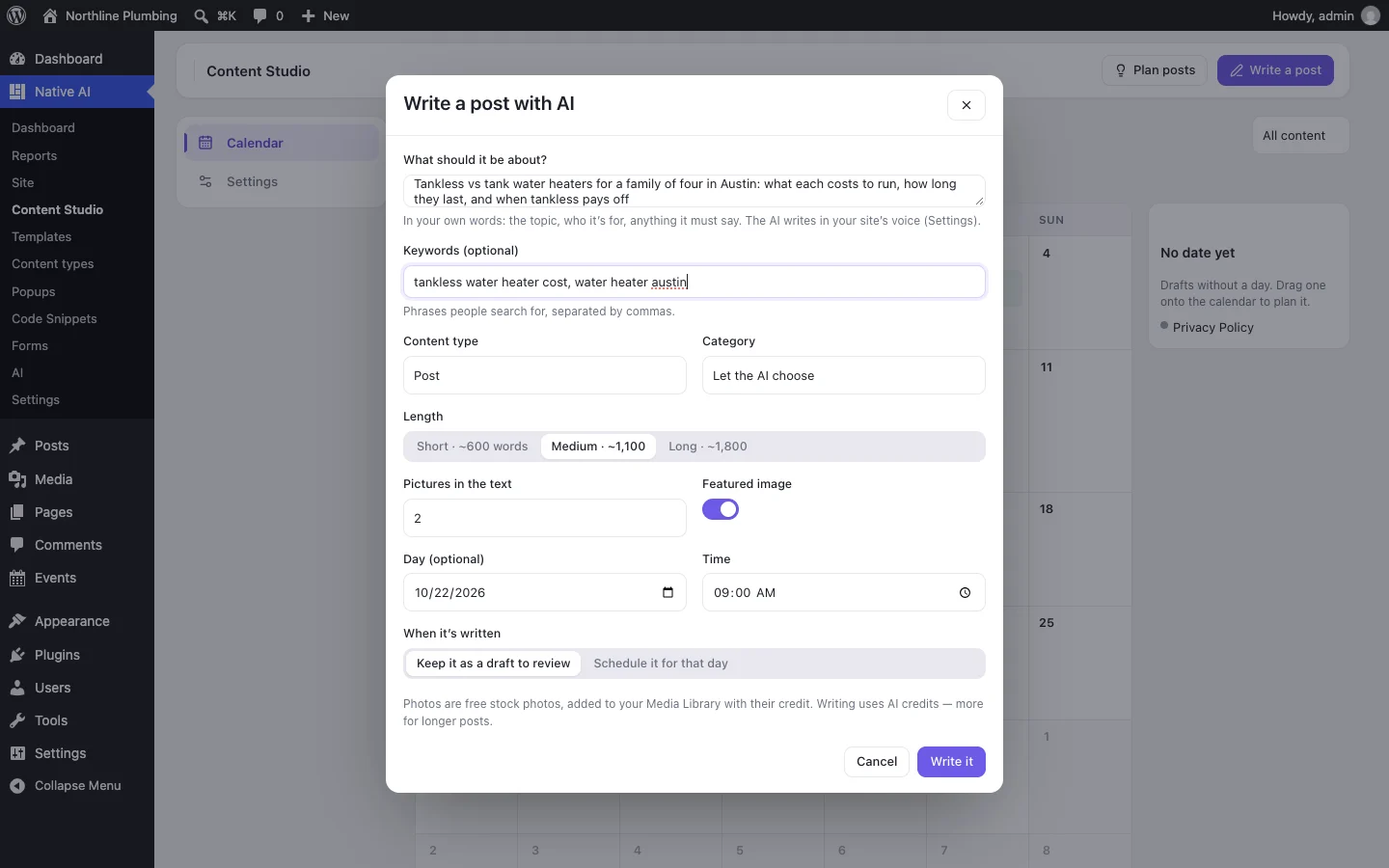Click the Tools wrench icon in sidebar
The width and height of the screenshot is (1389, 868).
tap(17, 720)
